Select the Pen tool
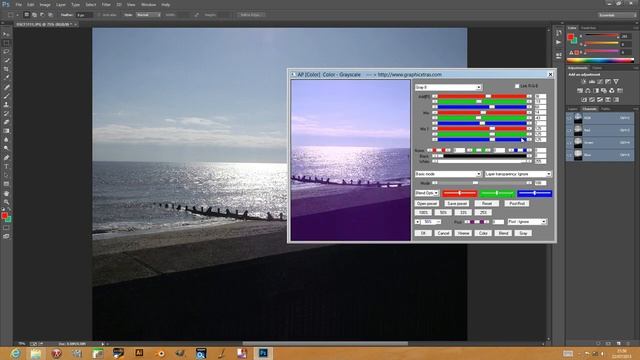Screen dimensions: 640x360 tap(6, 158)
